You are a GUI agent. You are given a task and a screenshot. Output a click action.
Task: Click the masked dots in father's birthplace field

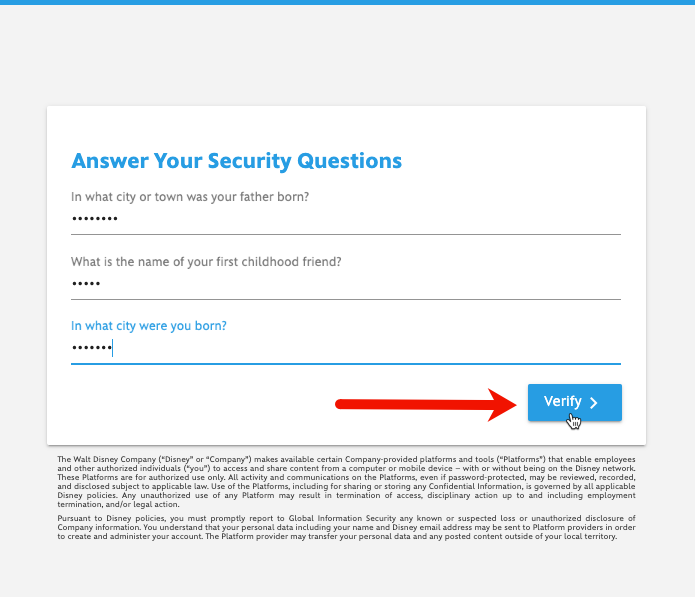pyautogui.click(x=95, y=219)
